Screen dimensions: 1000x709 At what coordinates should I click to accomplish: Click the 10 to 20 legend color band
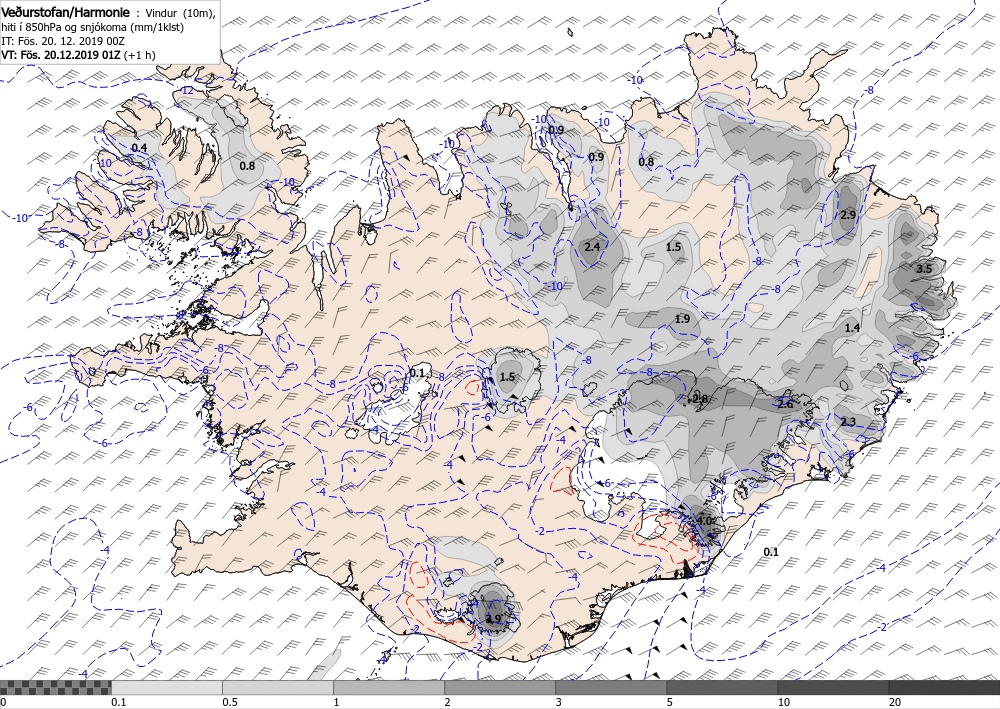tap(833, 687)
